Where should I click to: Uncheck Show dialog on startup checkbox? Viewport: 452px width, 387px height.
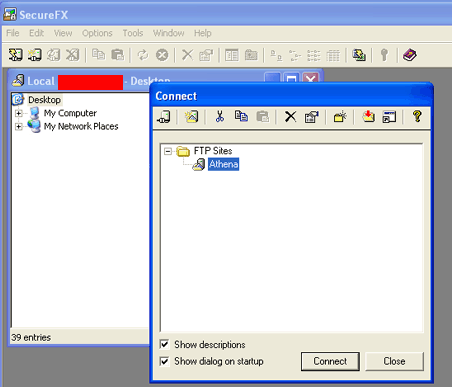(164, 361)
